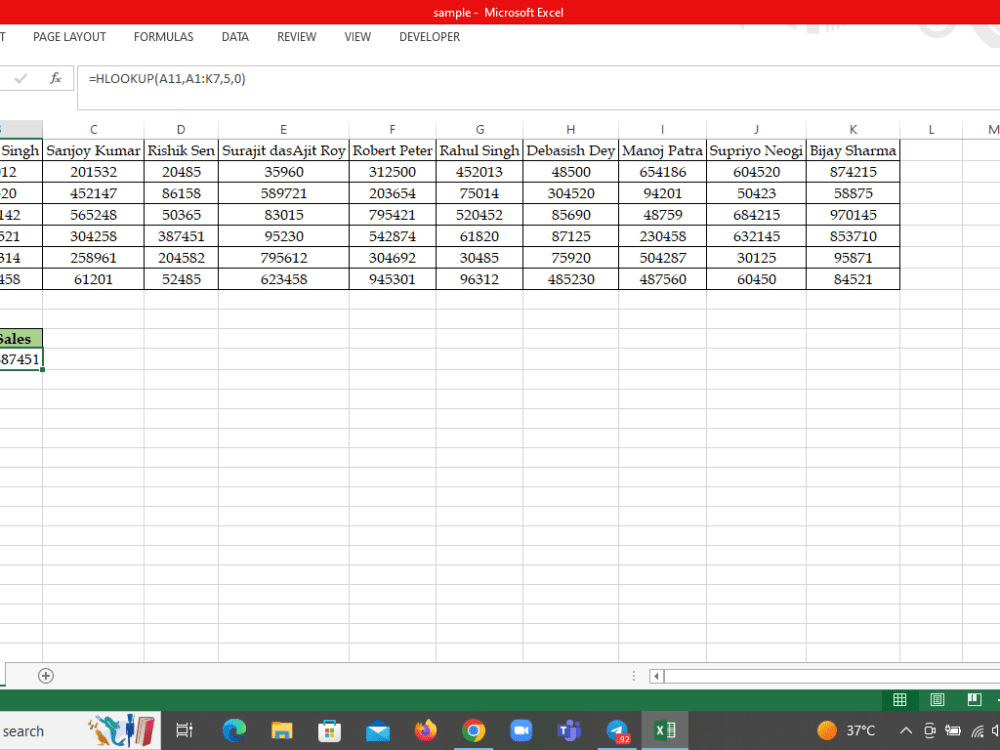Select column K header
The image size is (1000, 750).
853,129
